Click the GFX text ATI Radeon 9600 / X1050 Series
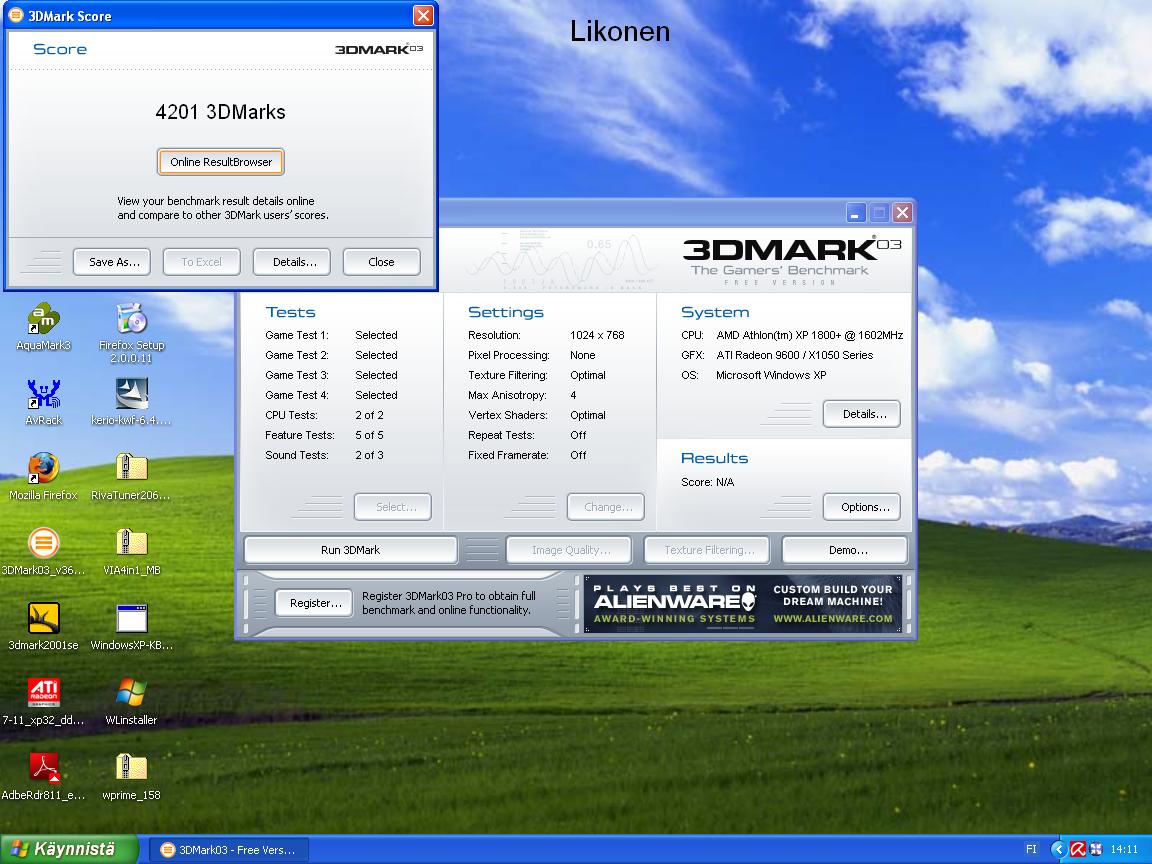Viewport: 1152px width, 864px height. coord(795,355)
